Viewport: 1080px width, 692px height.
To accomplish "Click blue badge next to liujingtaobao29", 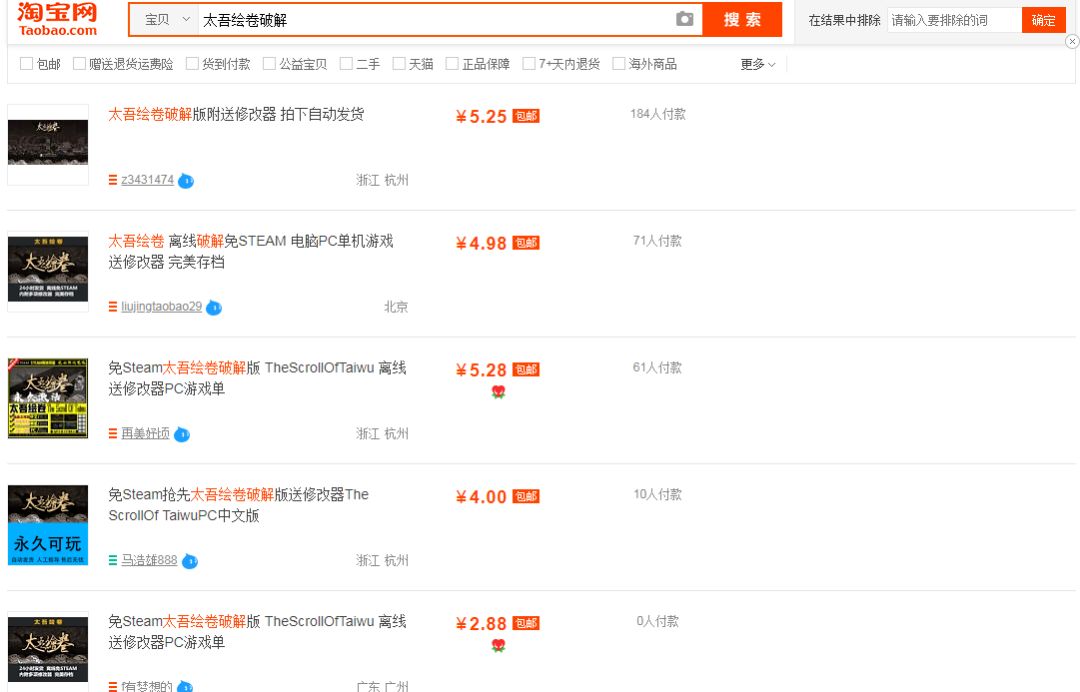I will click(x=214, y=308).
